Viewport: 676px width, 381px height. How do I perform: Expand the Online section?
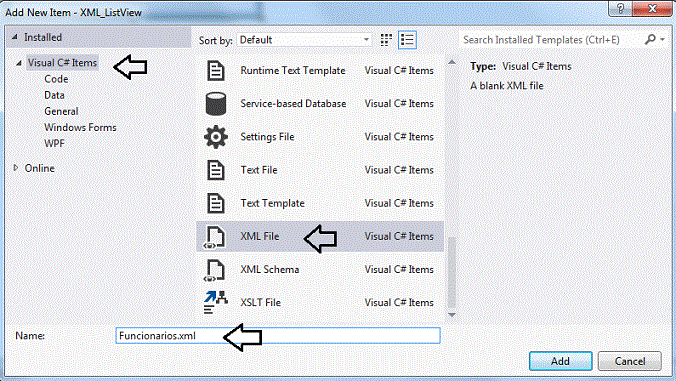[16, 168]
